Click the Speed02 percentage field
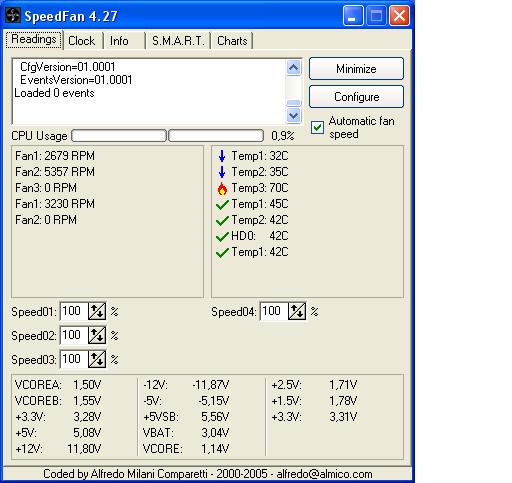Viewport: 512px width, 483px height. (74, 335)
